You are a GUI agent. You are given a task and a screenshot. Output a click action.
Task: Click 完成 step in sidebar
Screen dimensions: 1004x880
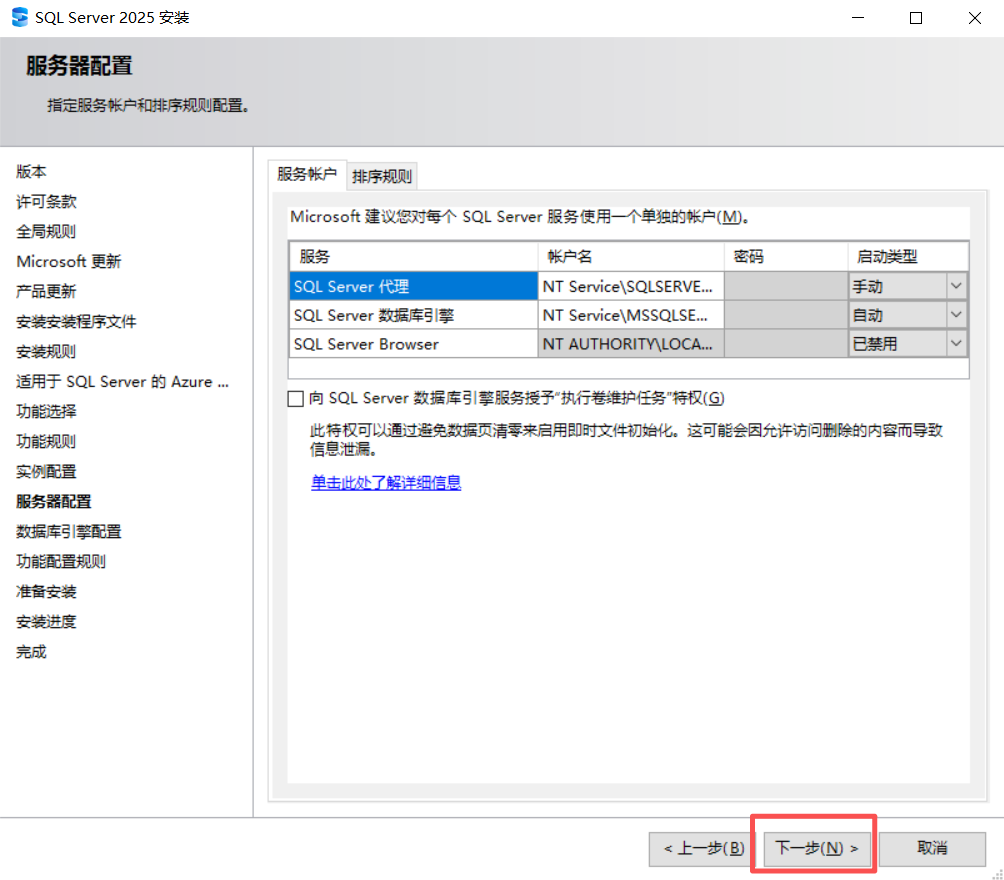(x=31, y=652)
